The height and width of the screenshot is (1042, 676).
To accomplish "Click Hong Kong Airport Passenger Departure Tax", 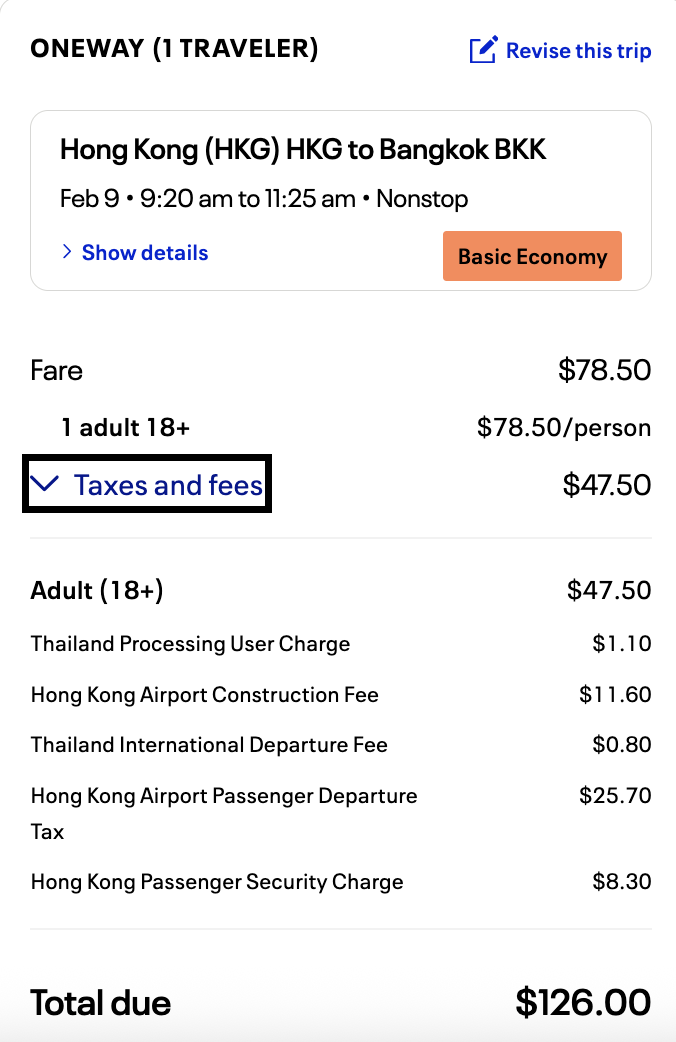I will (x=224, y=797).
